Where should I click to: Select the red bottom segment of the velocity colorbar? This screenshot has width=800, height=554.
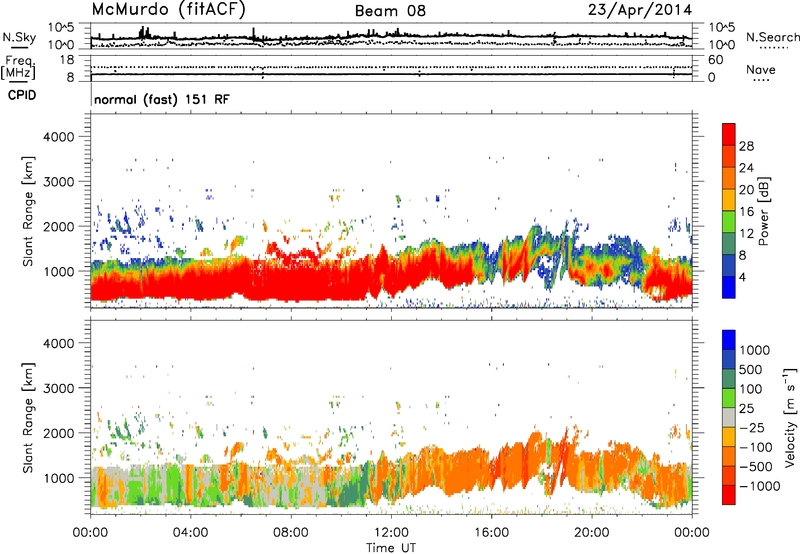coord(729,495)
